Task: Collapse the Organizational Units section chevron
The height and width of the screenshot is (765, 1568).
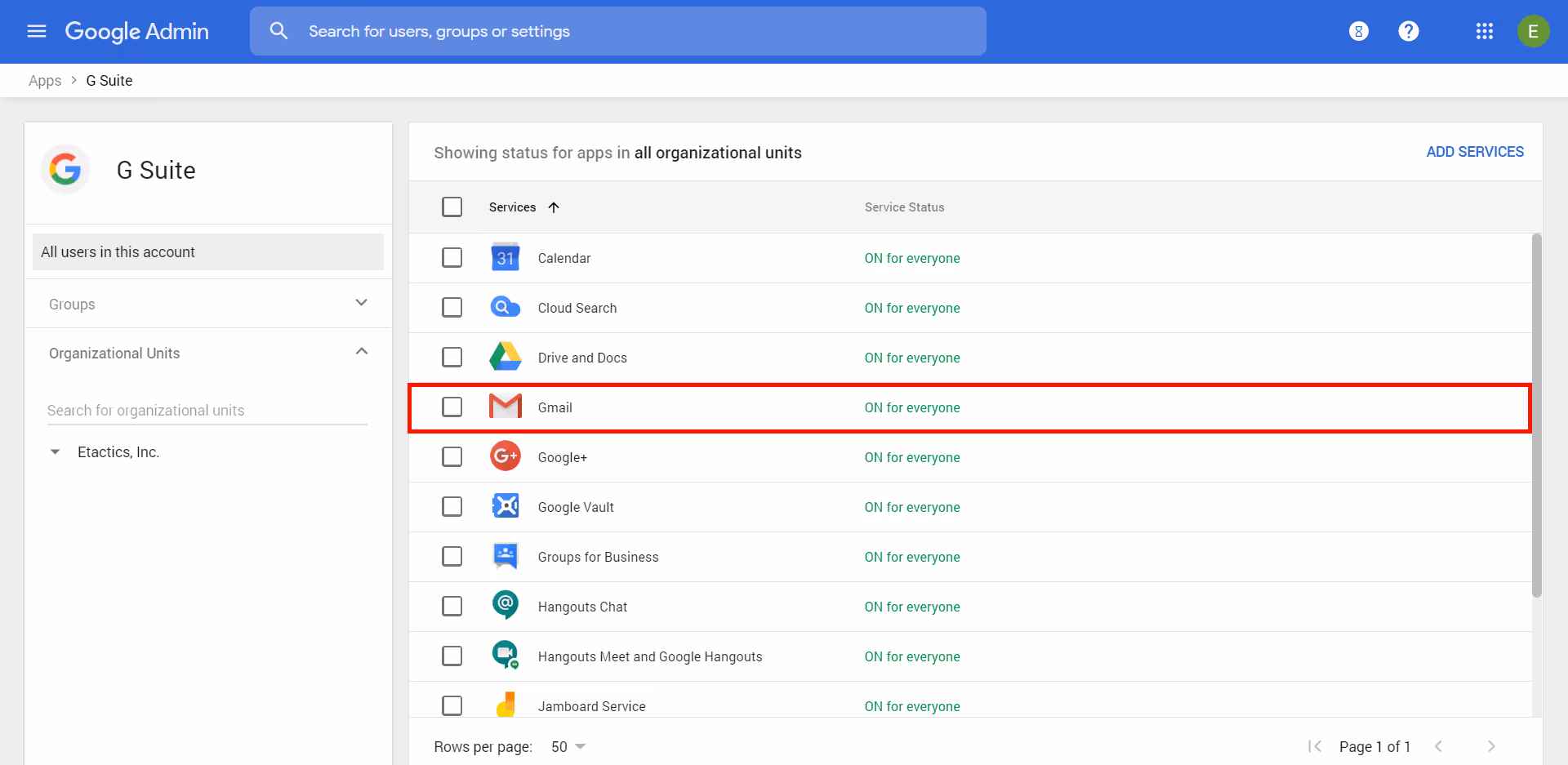Action: click(x=362, y=352)
